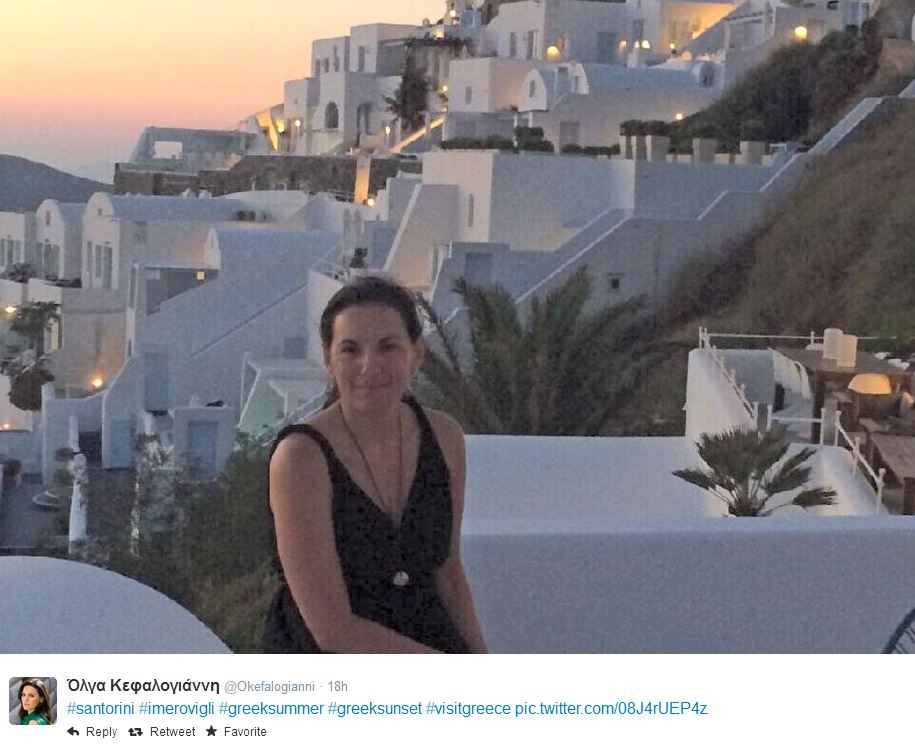Select the Favorite text label
The width and height of the screenshot is (915, 750).
245,731
